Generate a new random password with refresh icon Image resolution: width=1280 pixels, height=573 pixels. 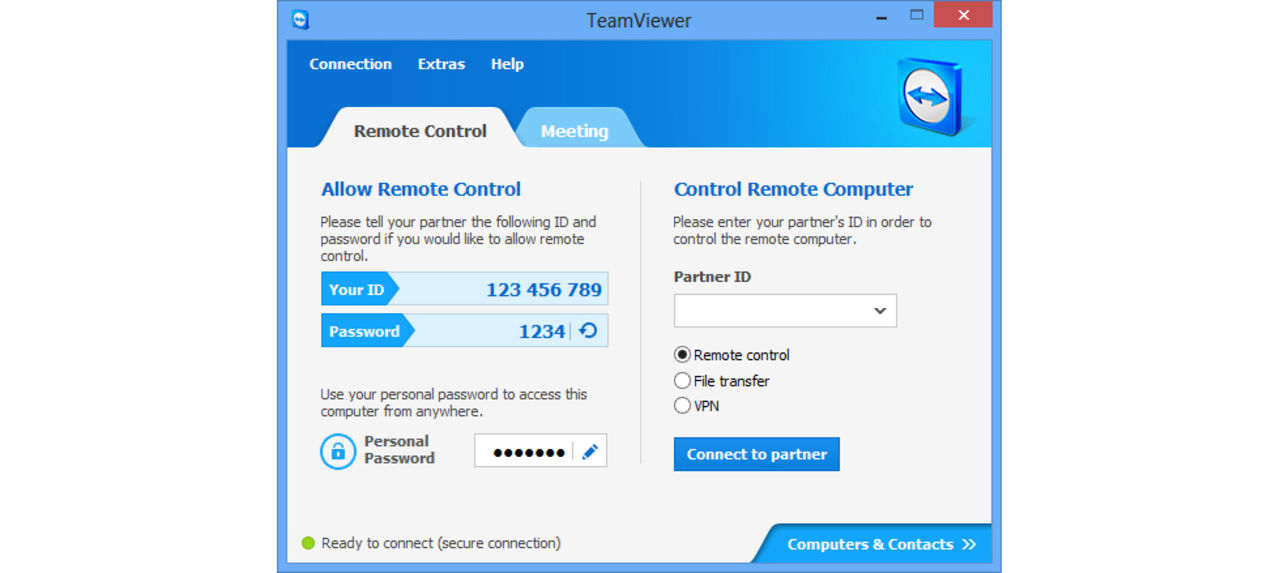(589, 330)
